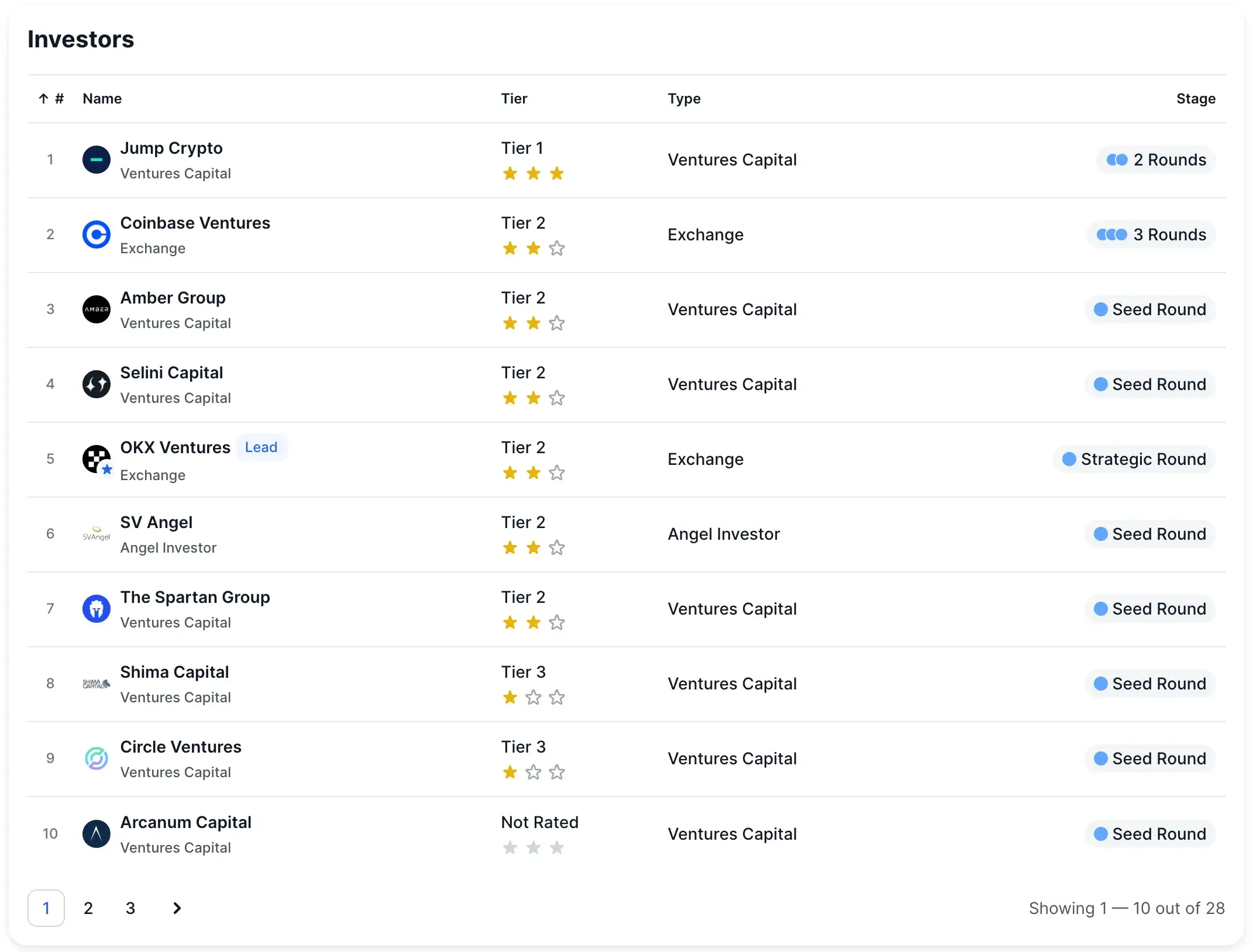Go to page 3
Image resolution: width=1253 pixels, height=952 pixels.
[130, 908]
